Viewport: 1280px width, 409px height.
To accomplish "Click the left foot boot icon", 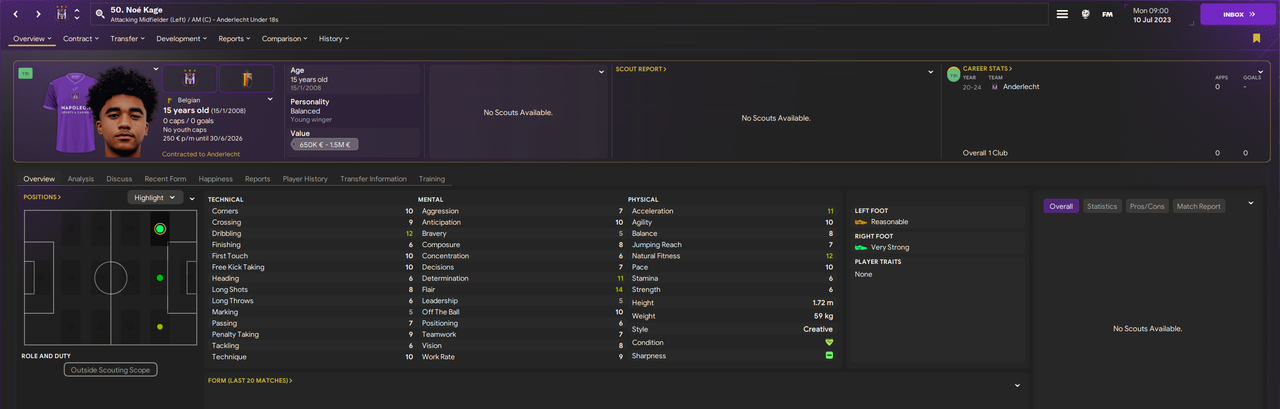I will tap(860, 222).
